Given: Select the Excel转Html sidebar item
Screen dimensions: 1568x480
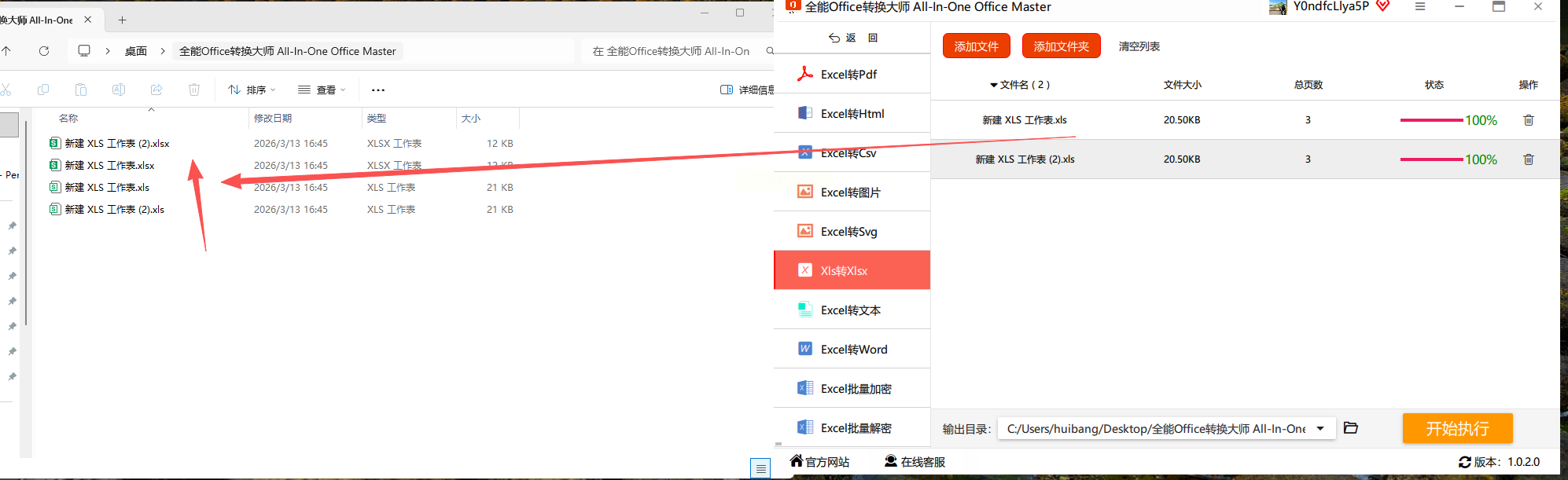Looking at the screenshot, I should [852, 113].
